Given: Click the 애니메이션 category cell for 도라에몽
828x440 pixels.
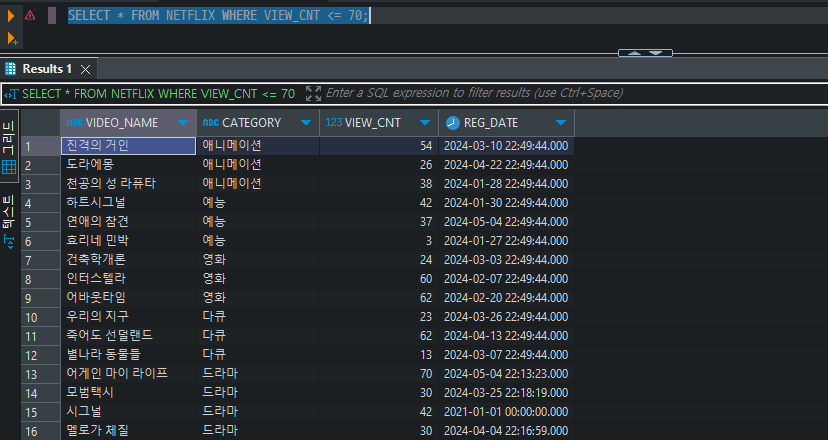Looking at the screenshot, I should pos(258,165).
